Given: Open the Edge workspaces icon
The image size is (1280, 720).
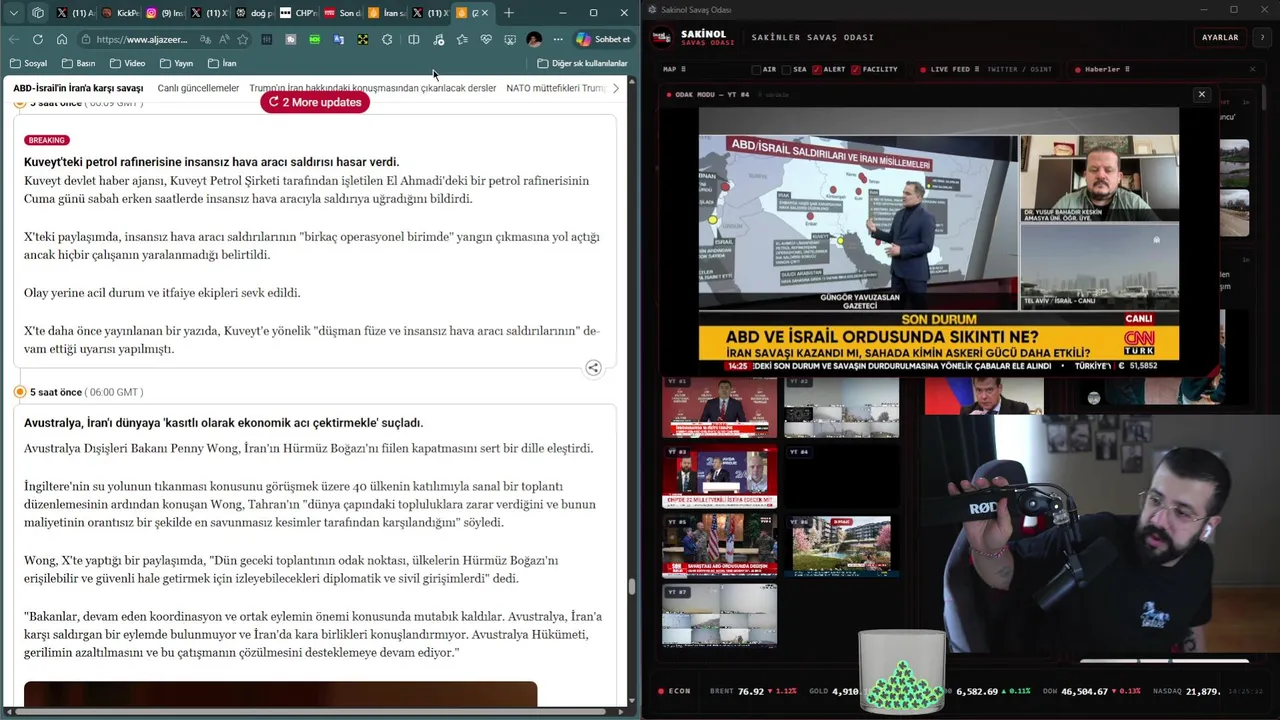Looking at the screenshot, I should click(38, 13).
